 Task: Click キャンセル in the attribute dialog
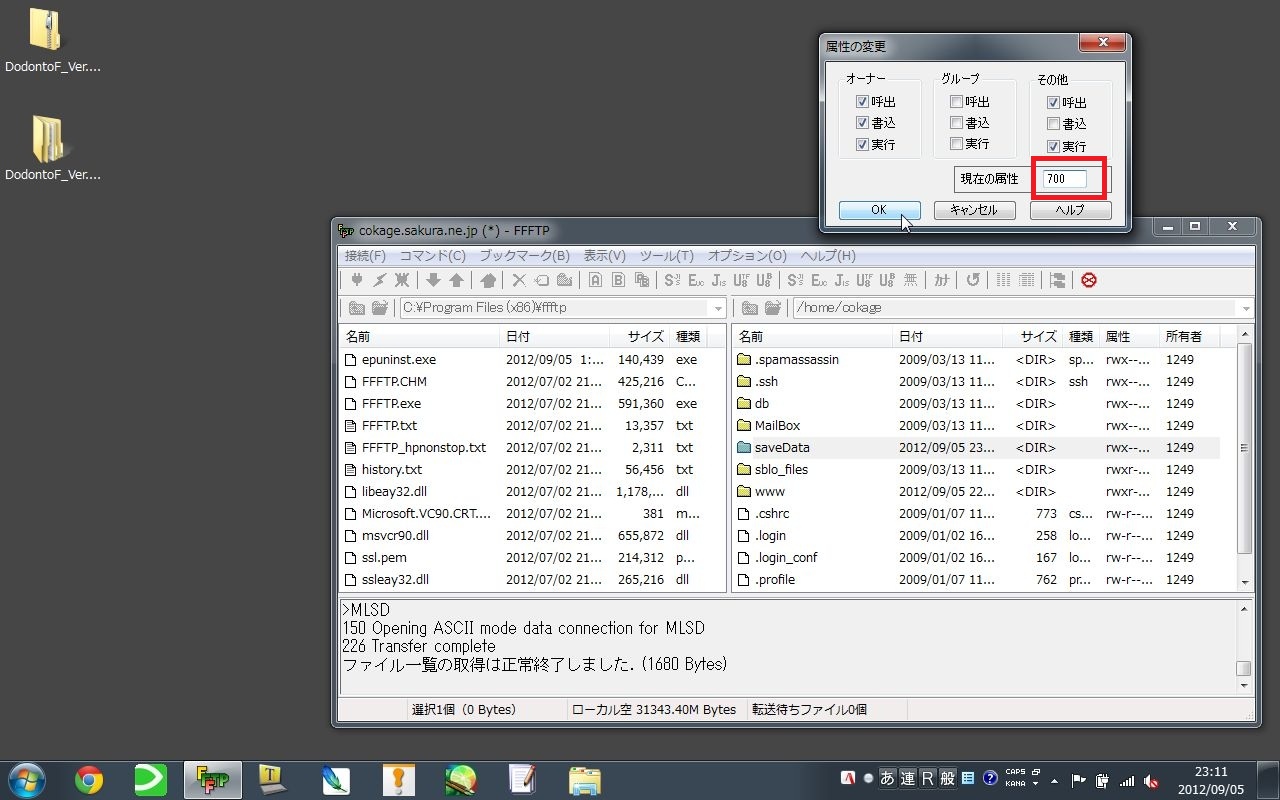pos(974,210)
